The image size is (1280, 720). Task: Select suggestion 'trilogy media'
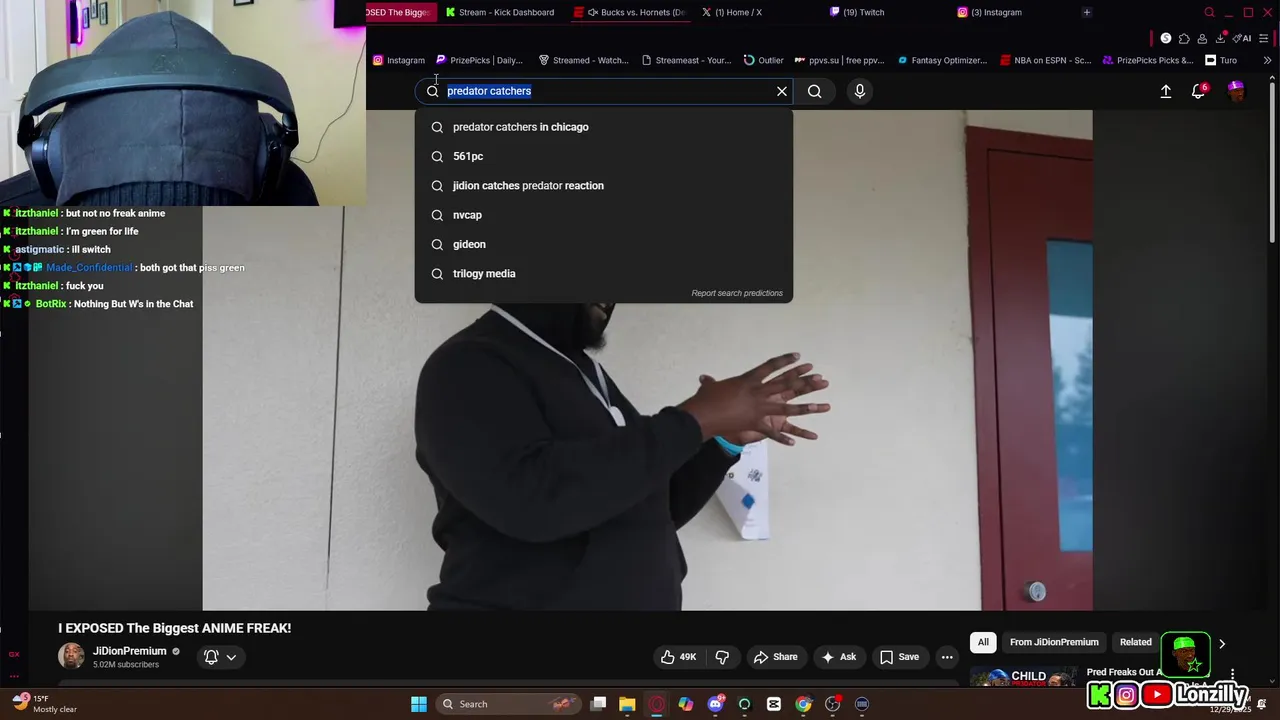604,273
